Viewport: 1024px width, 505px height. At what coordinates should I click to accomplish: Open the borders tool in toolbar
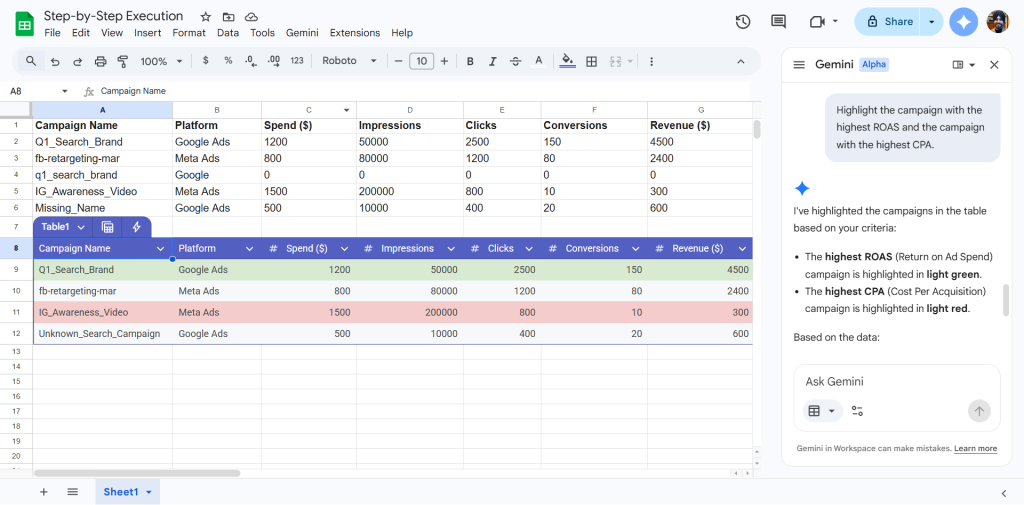591,61
